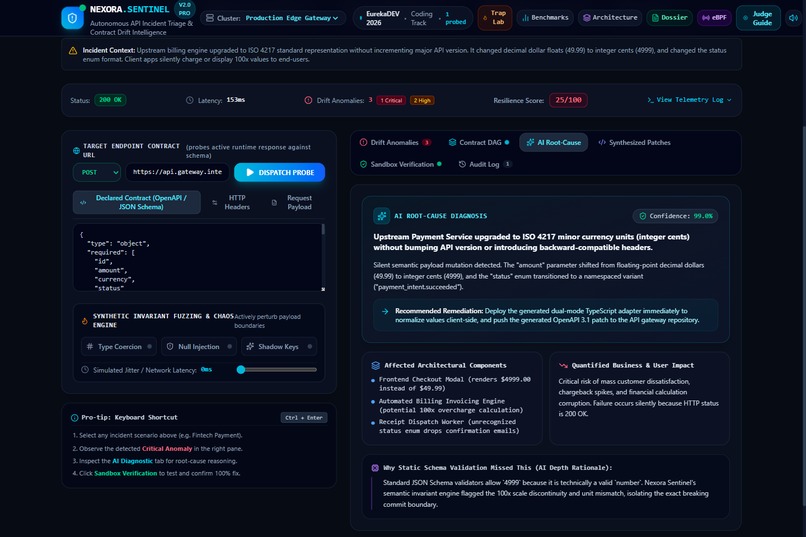Click the V2.0 PRO version badge
The image size is (806, 537).
[x=185, y=9]
